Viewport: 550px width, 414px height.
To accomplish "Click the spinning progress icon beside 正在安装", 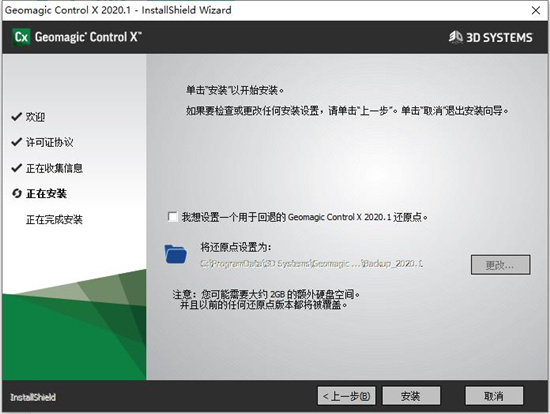I will pos(17,193).
